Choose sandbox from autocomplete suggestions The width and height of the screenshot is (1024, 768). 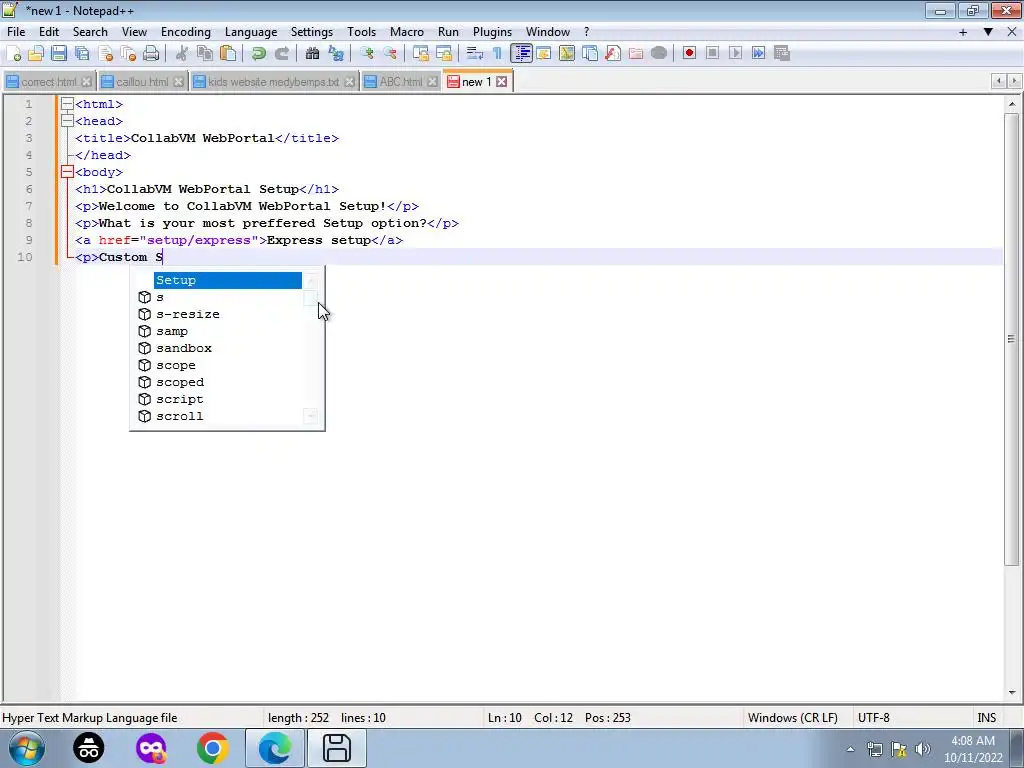pyautogui.click(x=184, y=348)
